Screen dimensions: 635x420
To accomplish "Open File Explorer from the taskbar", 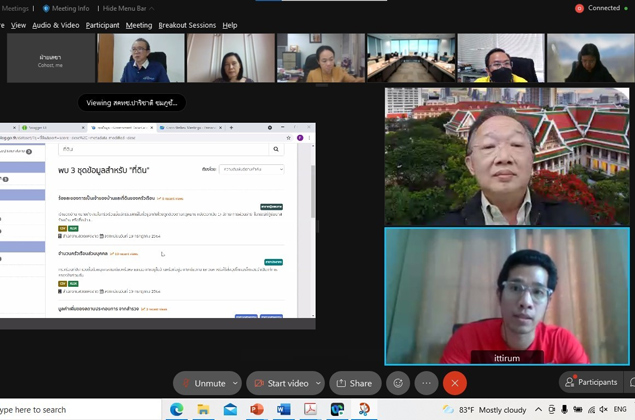I will [x=203, y=409].
